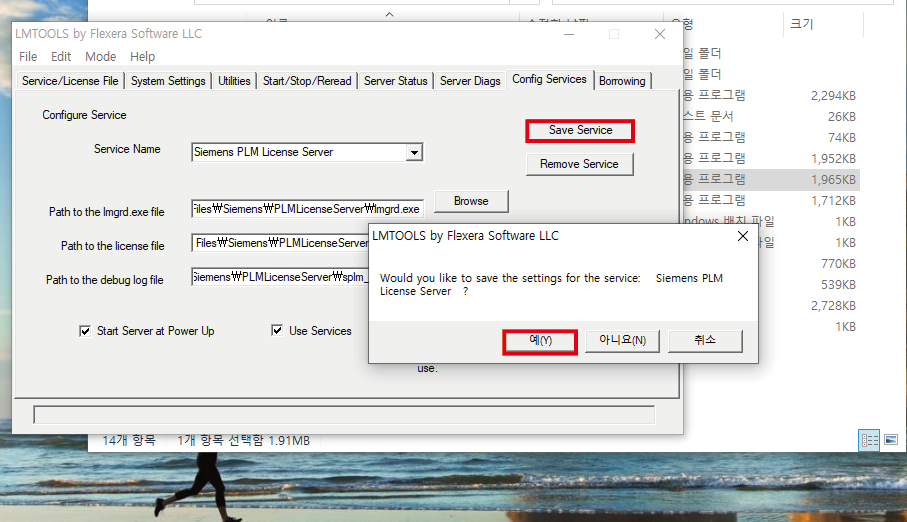This screenshot has width=907, height=522.
Task: Select the 74KB file row in Explorer
Action: pyautogui.click(x=771, y=138)
